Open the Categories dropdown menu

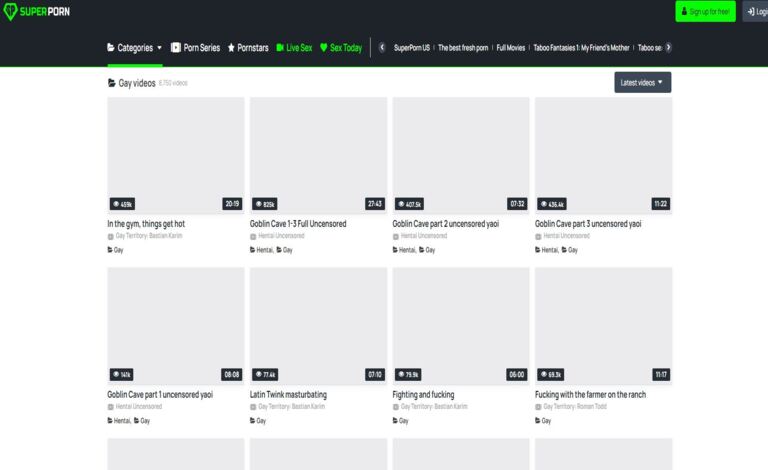click(x=135, y=47)
